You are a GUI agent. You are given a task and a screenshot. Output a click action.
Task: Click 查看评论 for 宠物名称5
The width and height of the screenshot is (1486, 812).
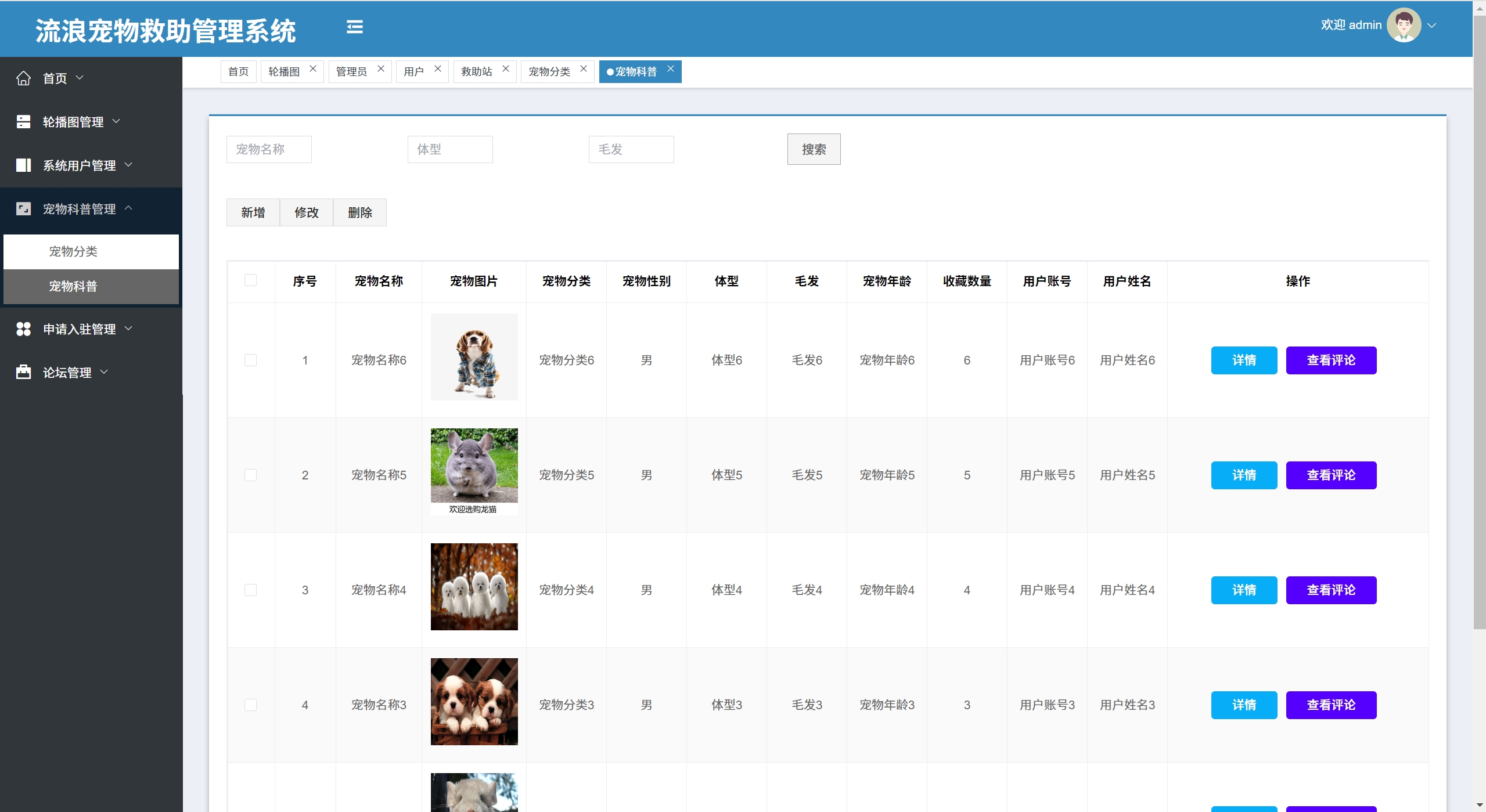[x=1330, y=475]
